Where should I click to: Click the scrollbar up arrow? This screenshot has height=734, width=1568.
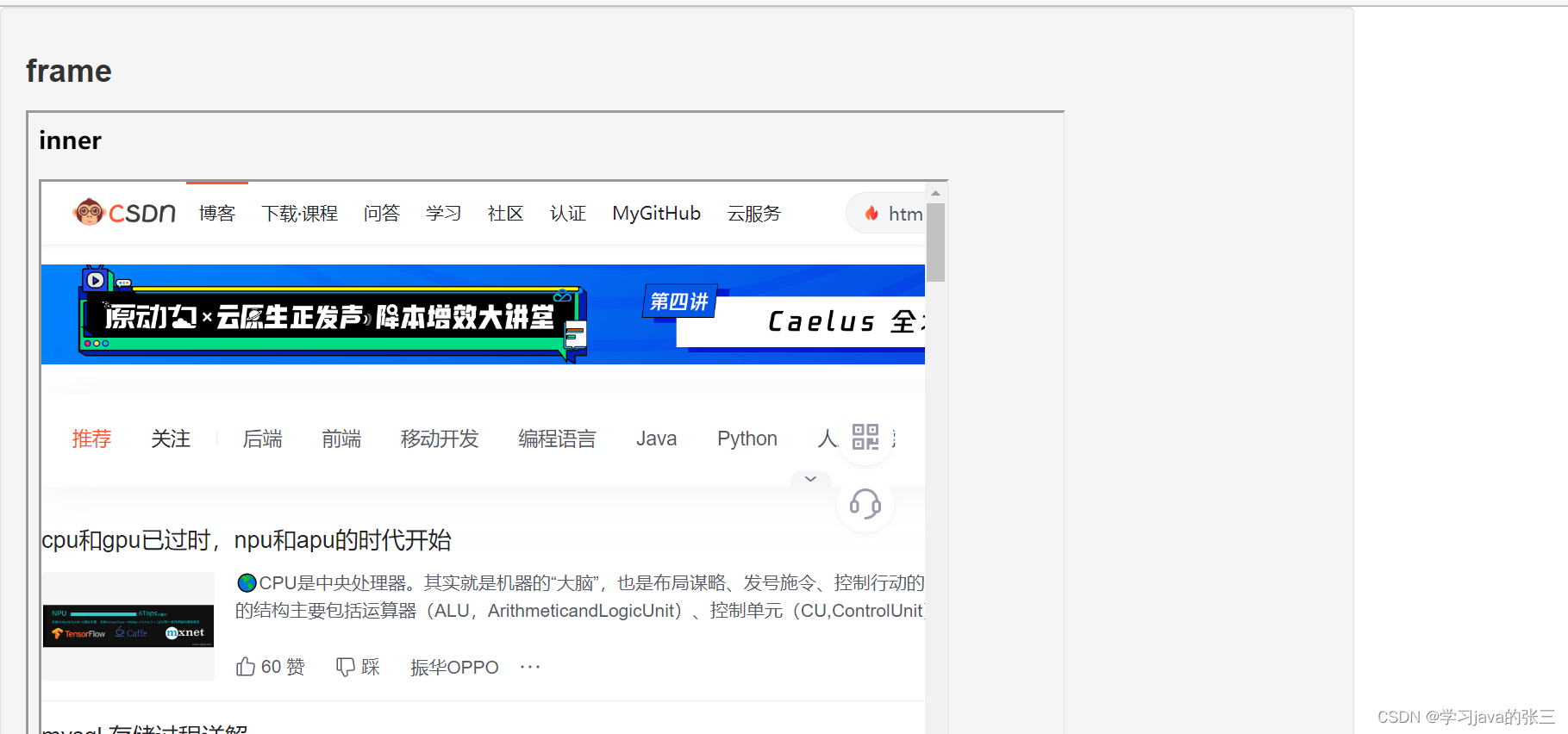[935, 193]
